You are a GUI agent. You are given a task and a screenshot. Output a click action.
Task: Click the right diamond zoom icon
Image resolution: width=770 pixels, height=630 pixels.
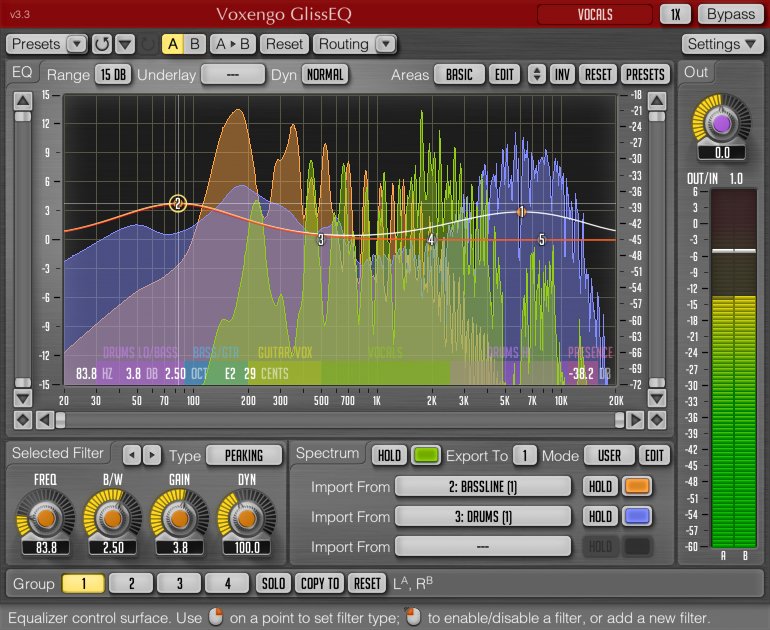click(x=657, y=420)
